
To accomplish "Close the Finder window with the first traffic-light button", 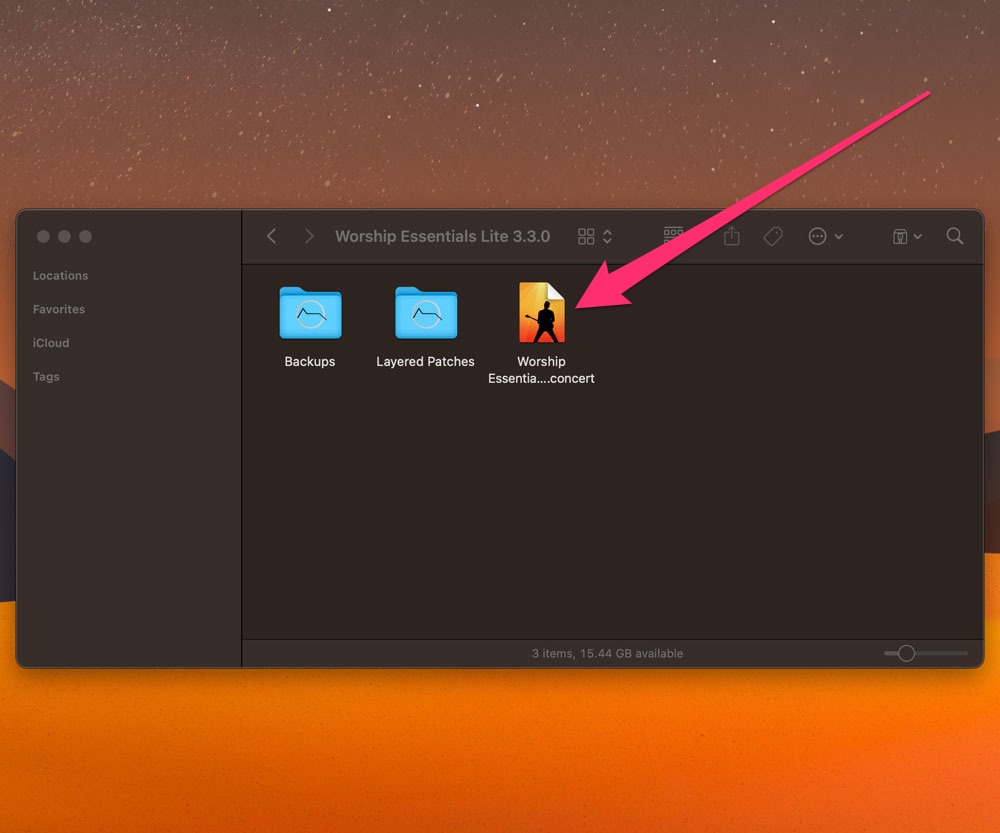I will [x=43, y=237].
